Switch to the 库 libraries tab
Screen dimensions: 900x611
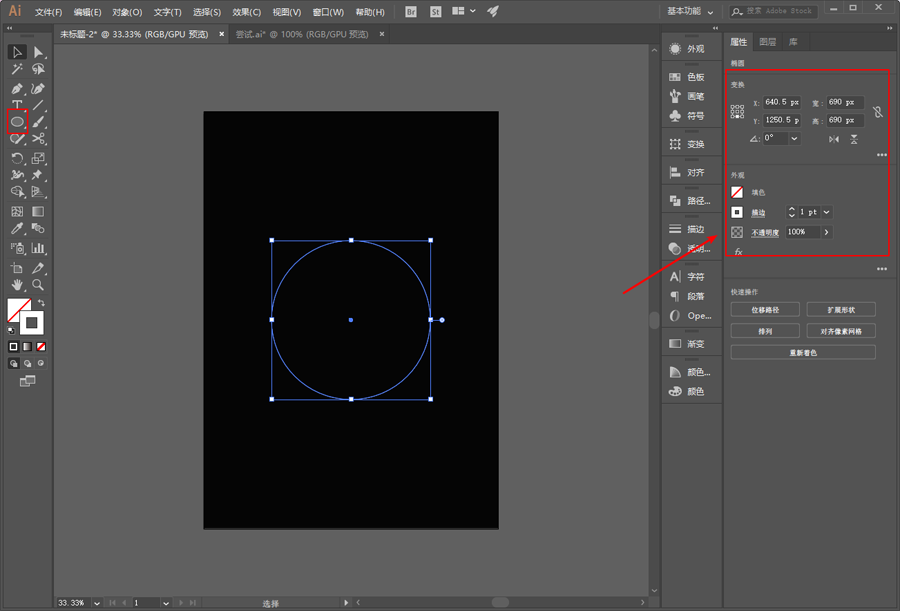(x=793, y=42)
